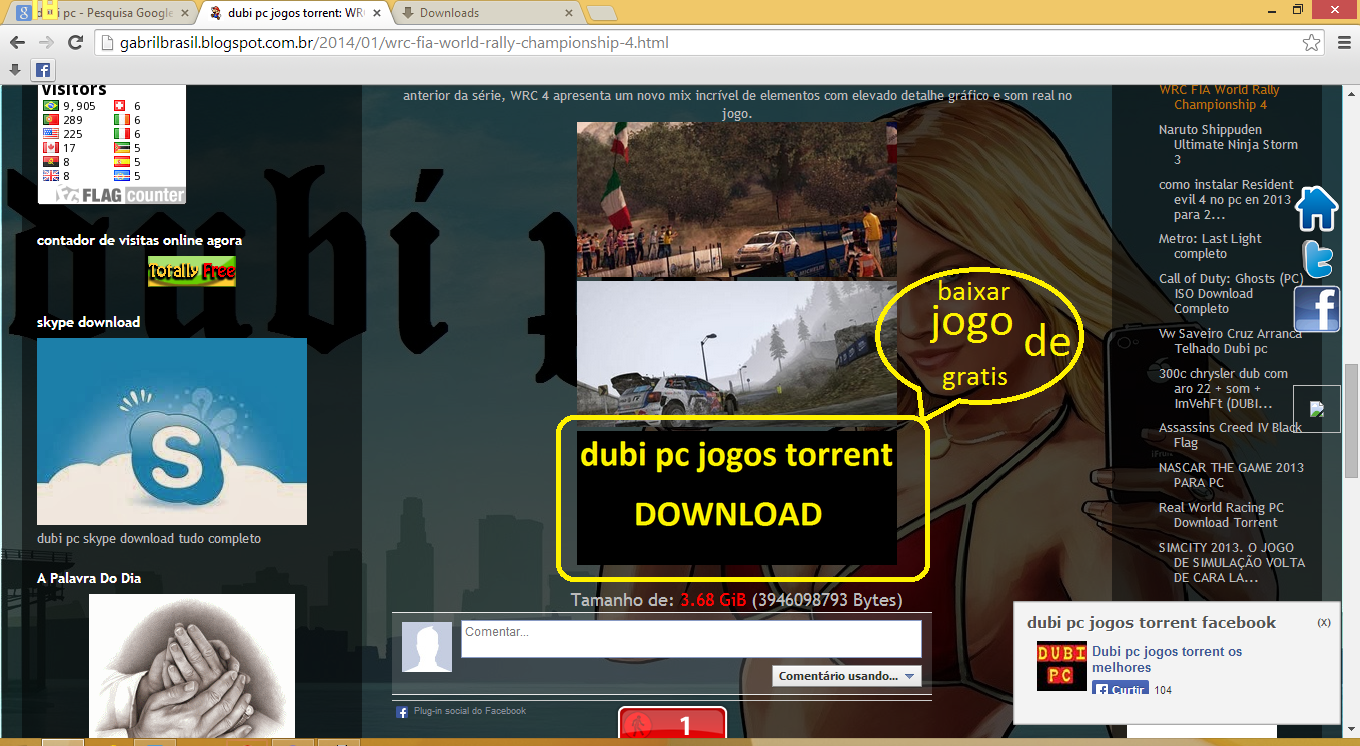Open a new tab with the new tab button

coord(600,13)
